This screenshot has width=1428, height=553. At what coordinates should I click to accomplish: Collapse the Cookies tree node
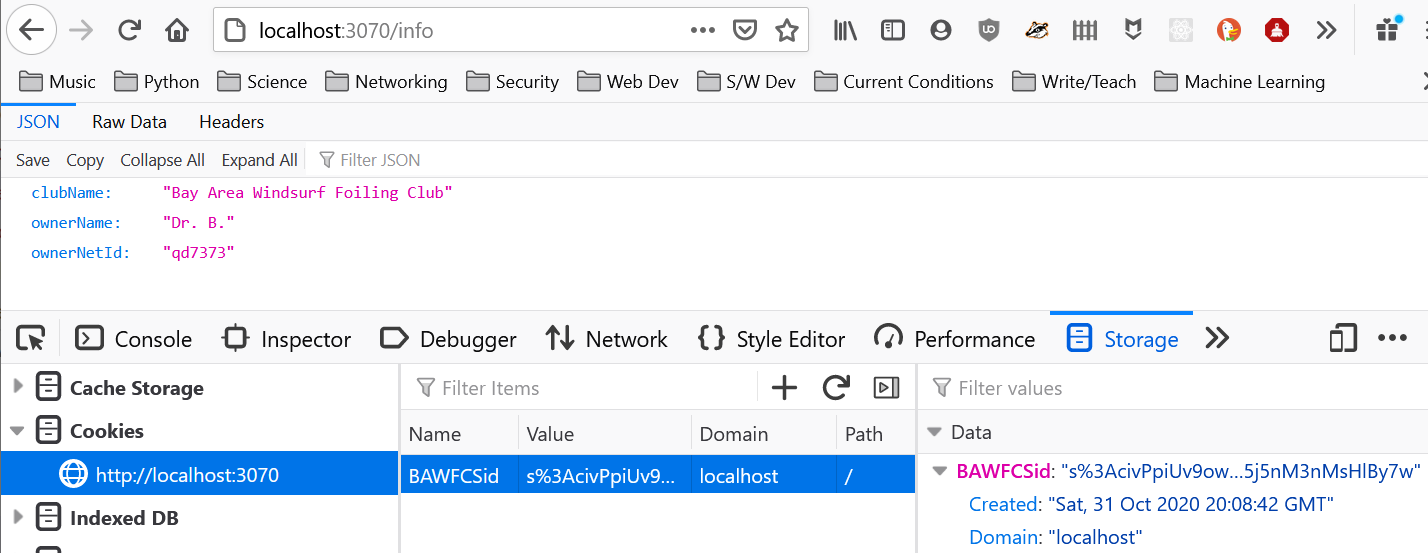click(18, 431)
